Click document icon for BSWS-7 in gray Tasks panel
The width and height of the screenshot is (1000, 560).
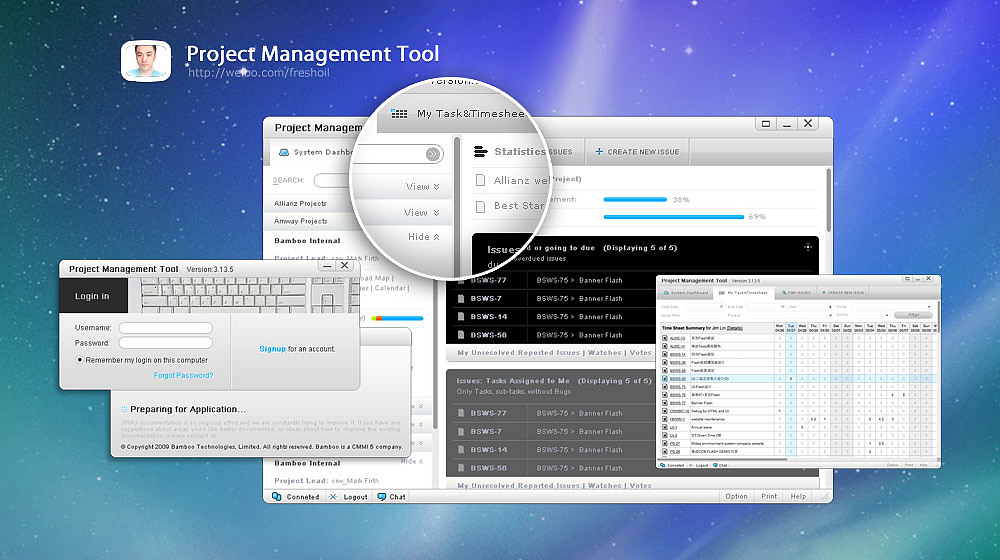(460, 431)
